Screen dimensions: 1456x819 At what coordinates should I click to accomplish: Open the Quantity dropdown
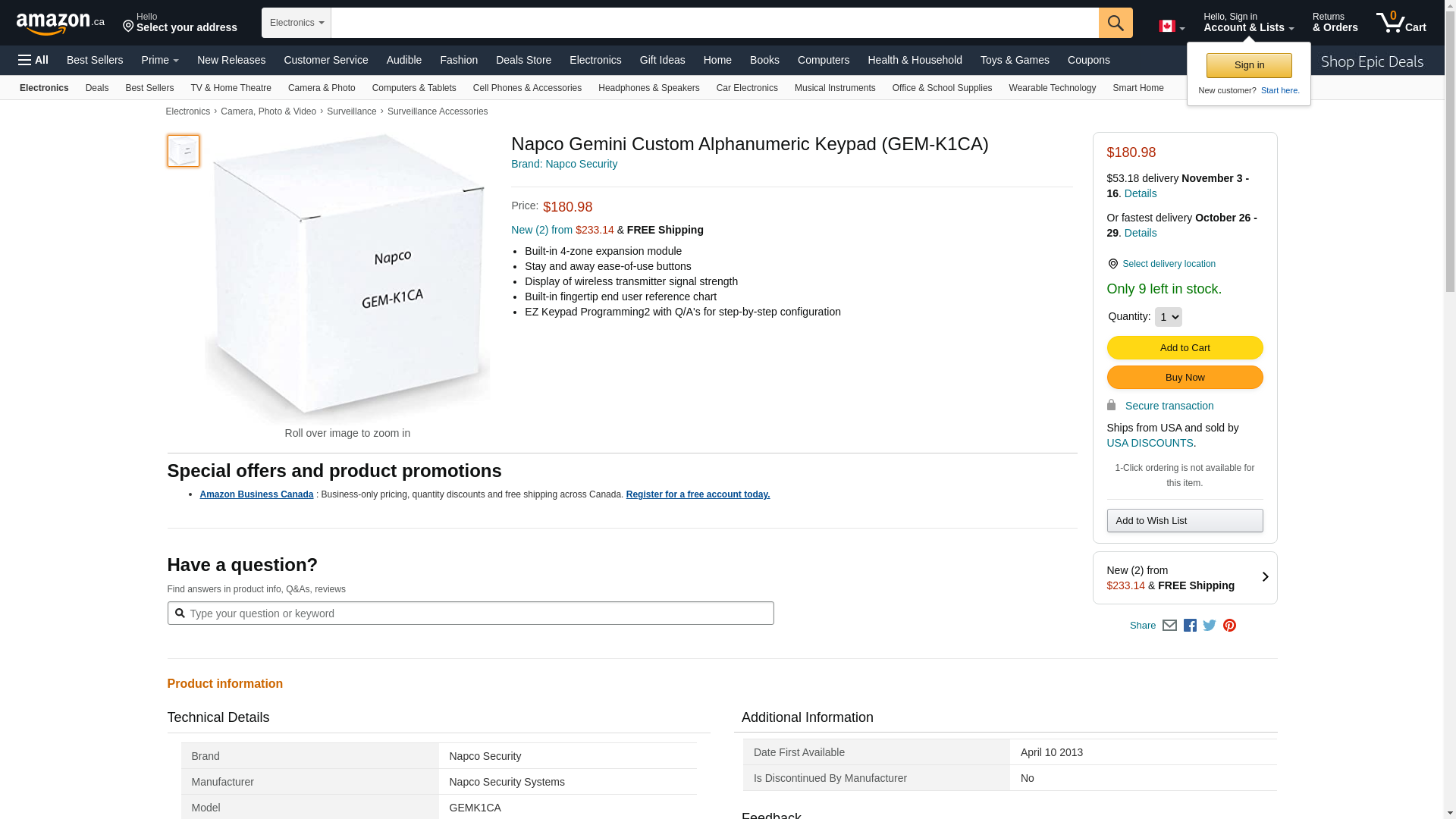(1168, 317)
